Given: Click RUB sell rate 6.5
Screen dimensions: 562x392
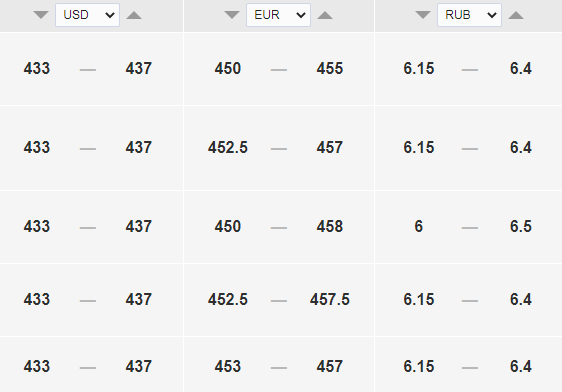Looking at the screenshot, I should coord(521,226).
